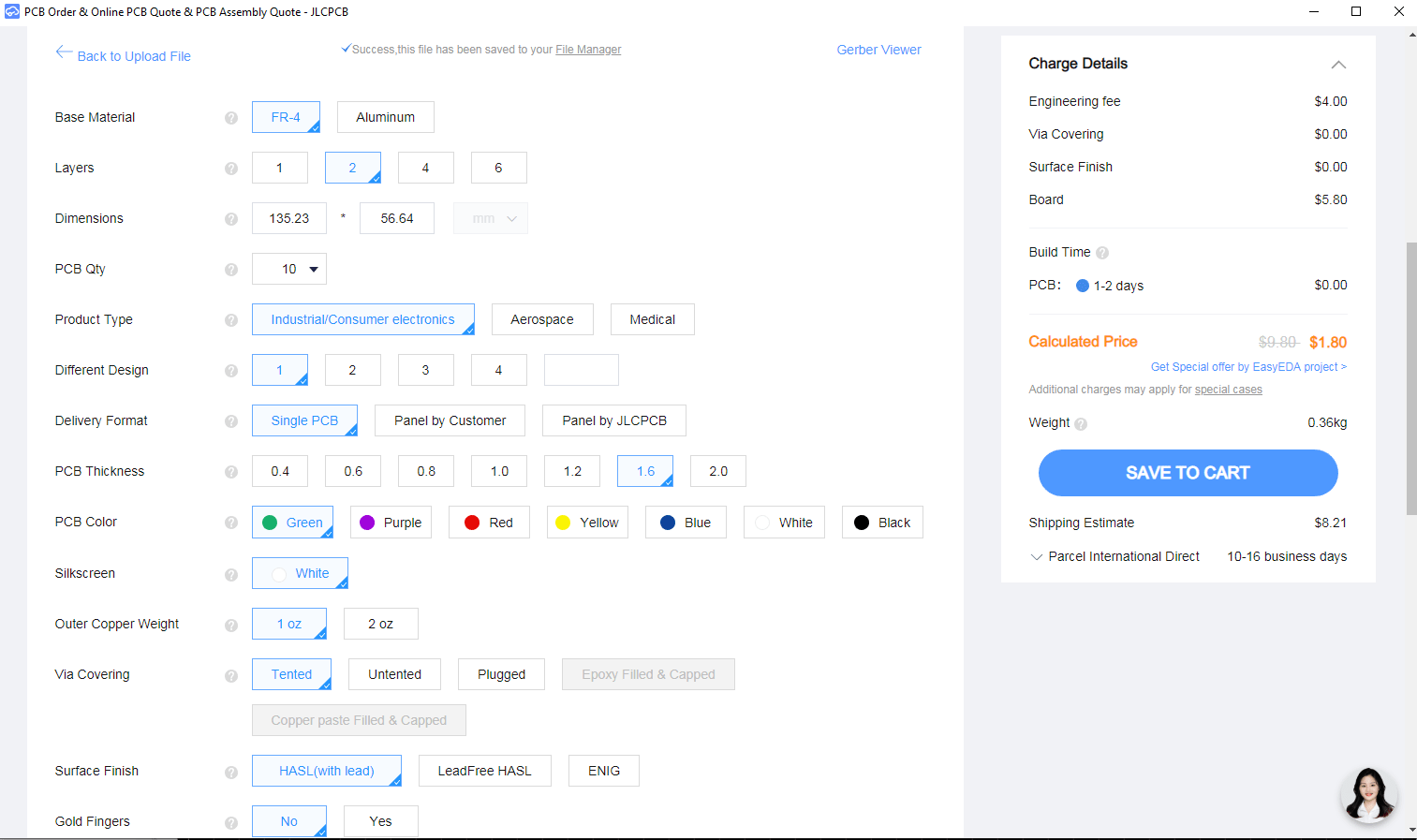1417x840 pixels.
Task: Click the Layers help question icon
Action: [x=231, y=169]
